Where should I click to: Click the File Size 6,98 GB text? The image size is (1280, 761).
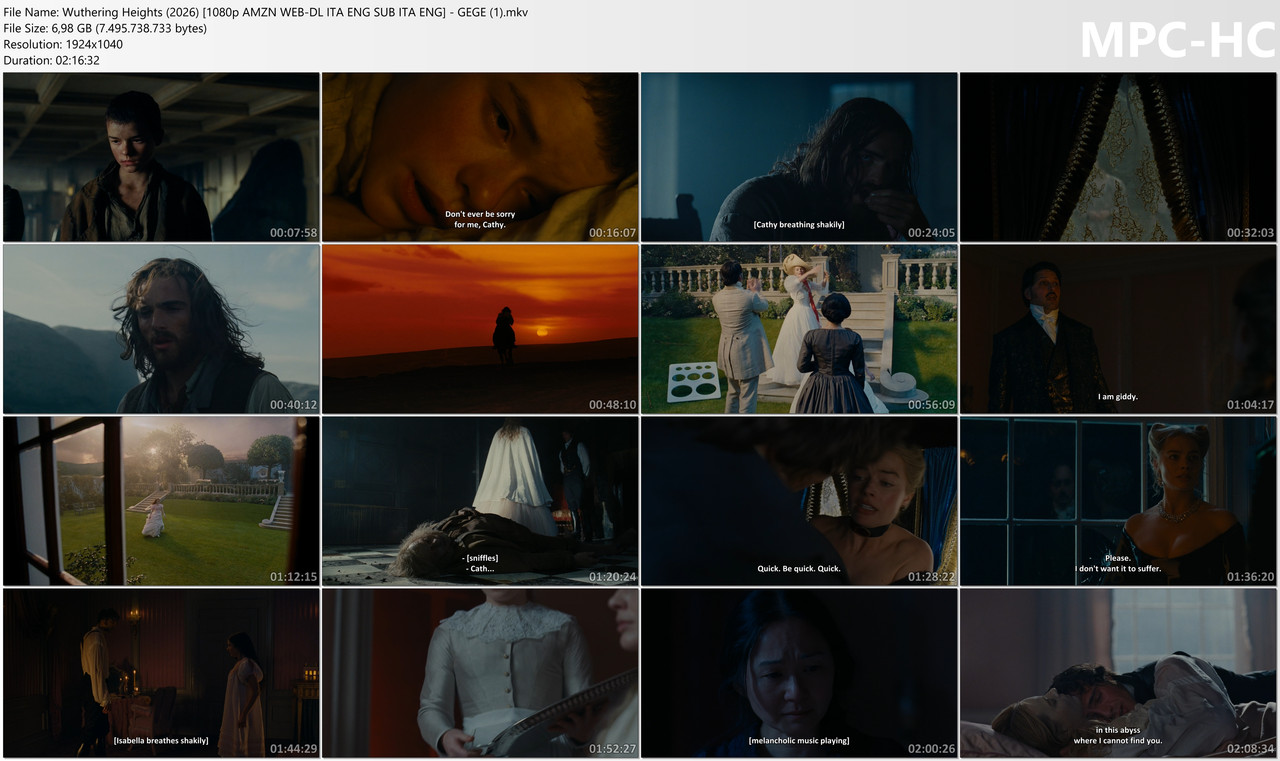click(x=105, y=28)
